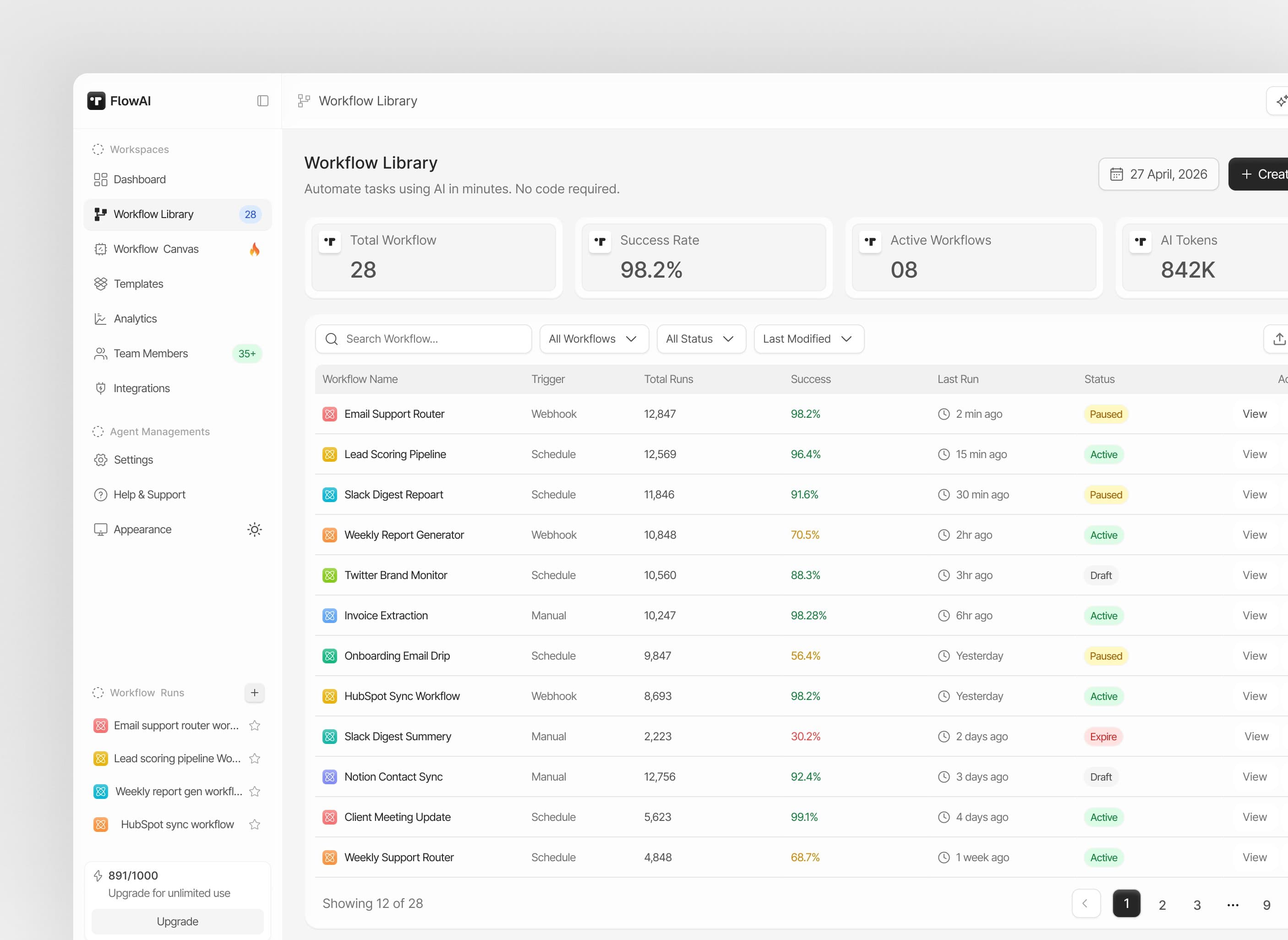Open Team Members in the sidebar
Screen dimensions: 1288x940
pyautogui.click(x=178, y=354)
